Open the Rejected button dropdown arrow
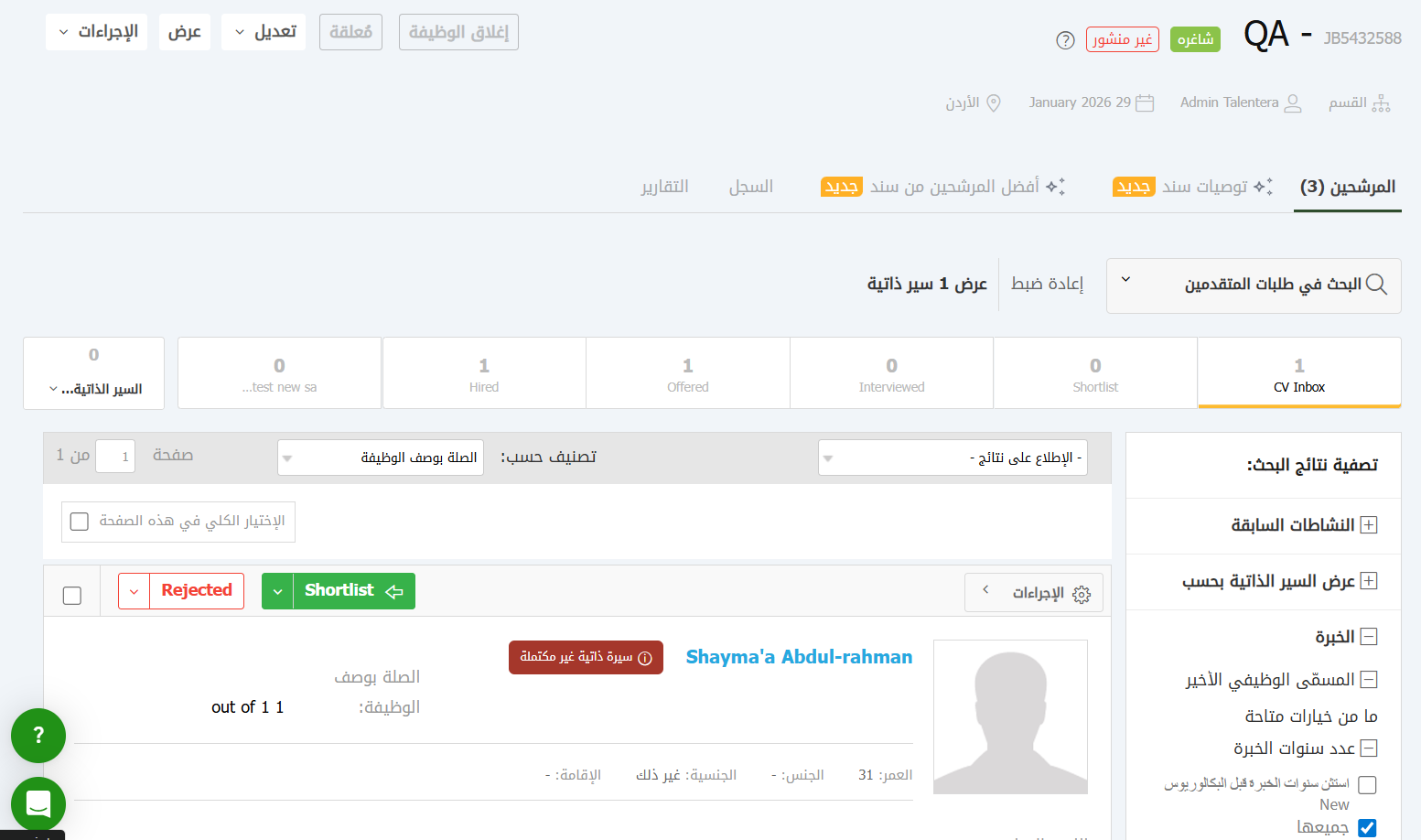This screenshot has height=840, width=1421. pos(135,591)
